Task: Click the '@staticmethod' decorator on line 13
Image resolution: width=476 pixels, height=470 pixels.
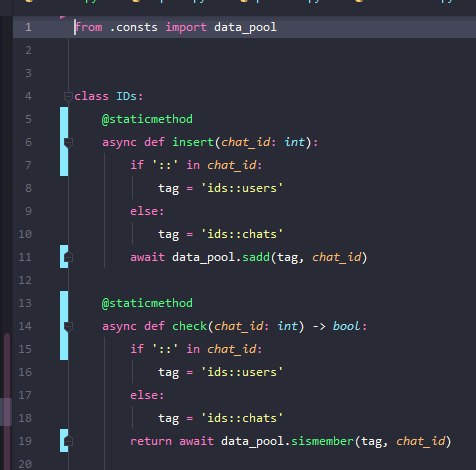Action: 147,303
